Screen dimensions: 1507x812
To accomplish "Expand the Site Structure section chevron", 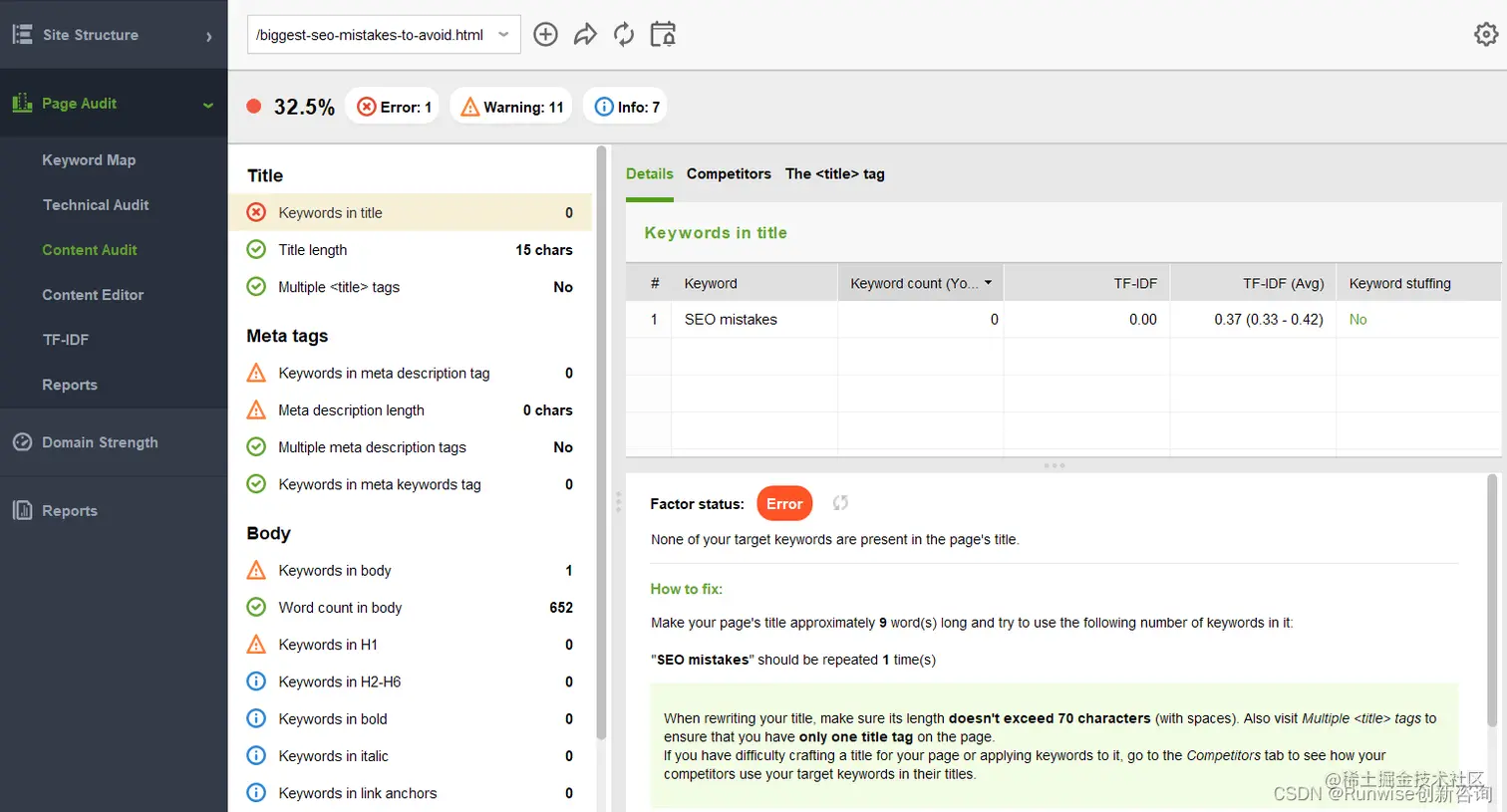I will 208,37.
